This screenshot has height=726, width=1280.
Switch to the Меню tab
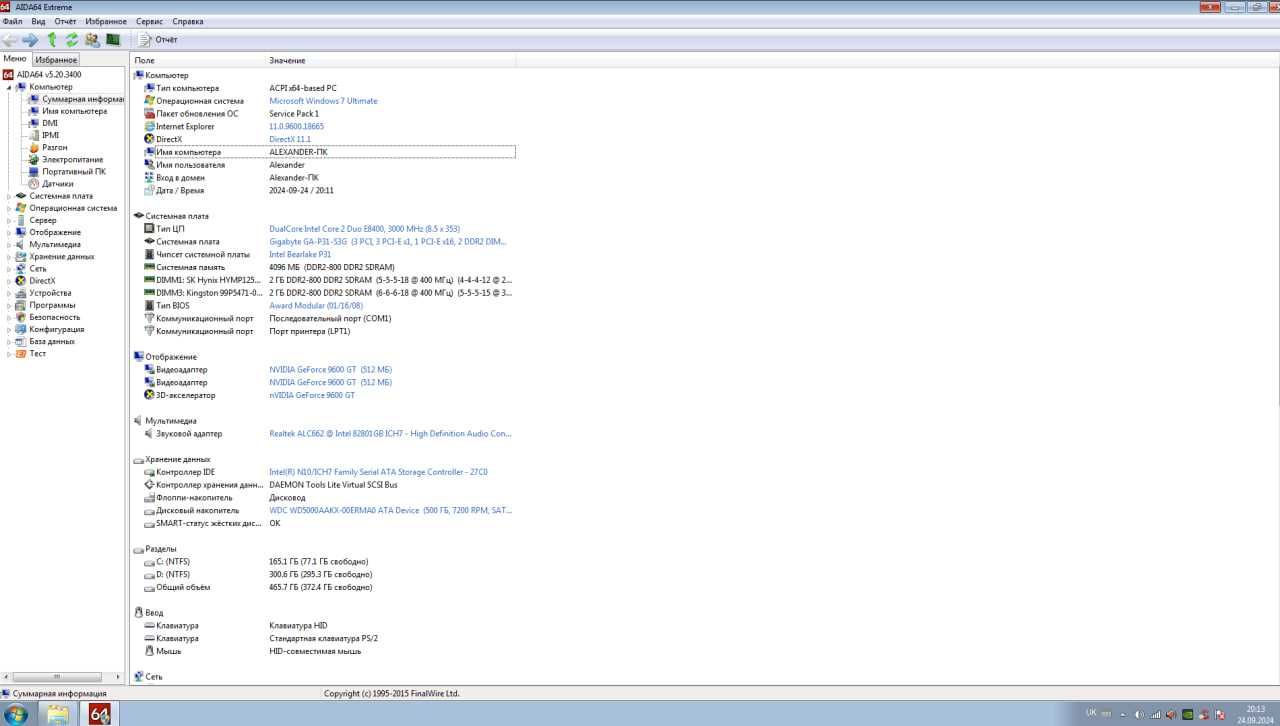[15, 59]
